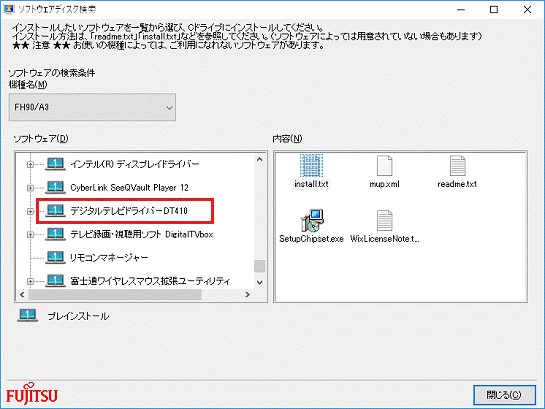Click the mup.xml file name label

(384, 184)
